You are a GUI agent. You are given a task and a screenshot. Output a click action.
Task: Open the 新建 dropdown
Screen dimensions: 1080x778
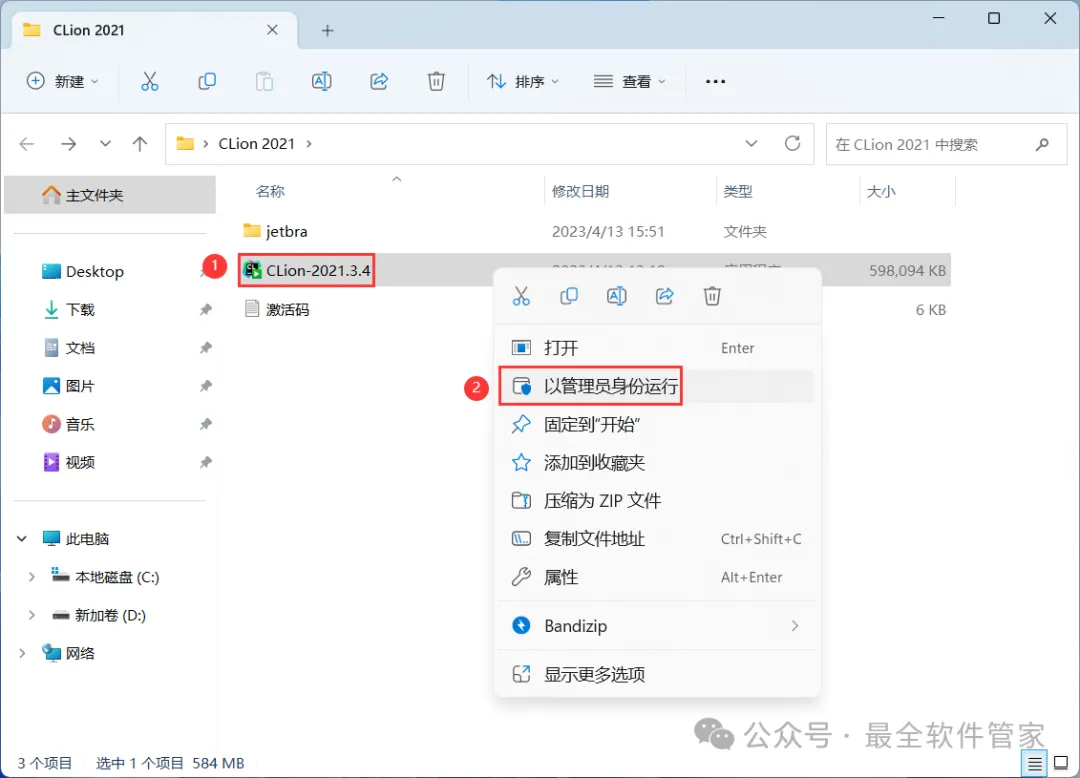pyautogui.click(x=63, y=81)
